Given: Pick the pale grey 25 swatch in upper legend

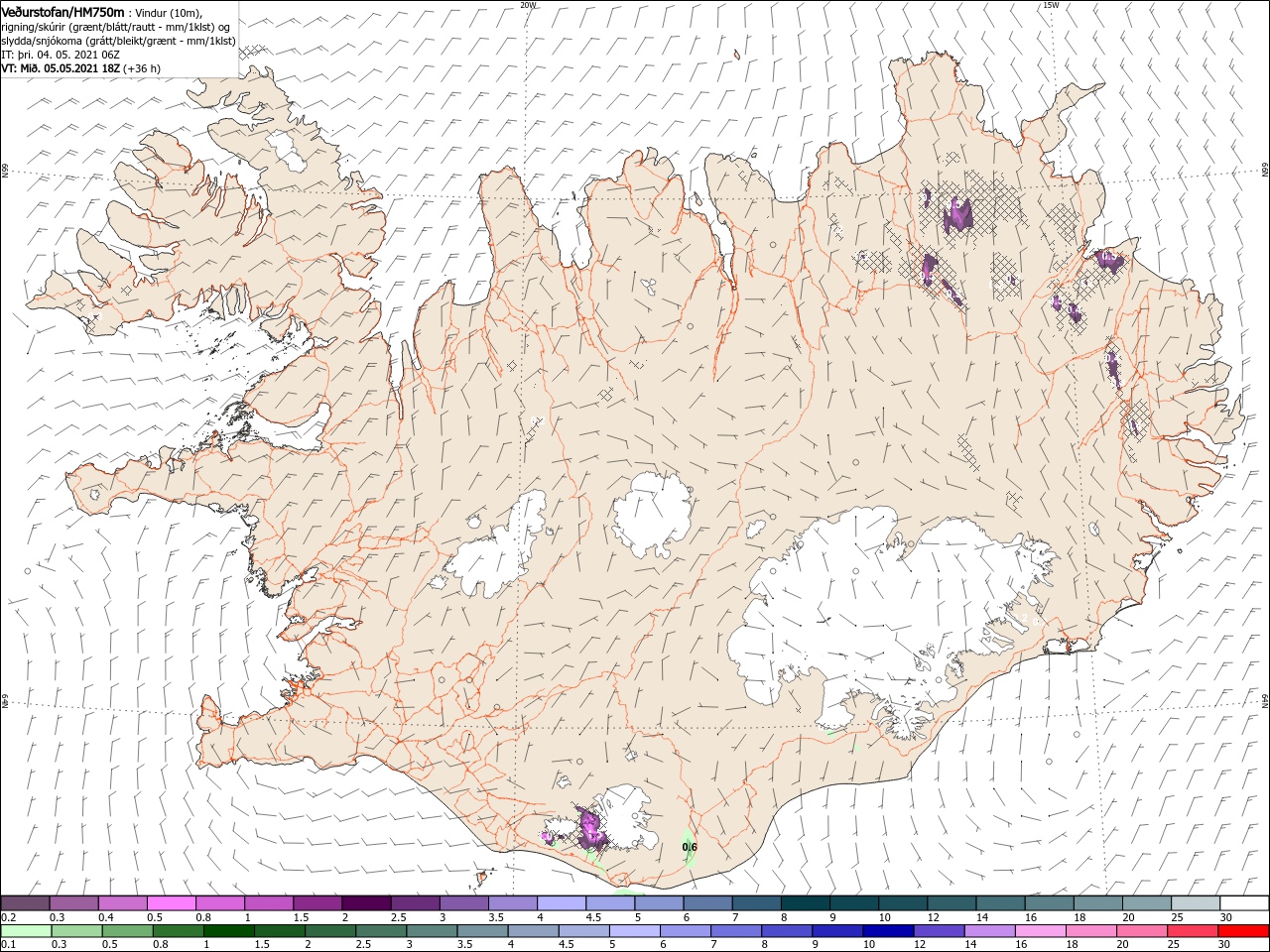Looking at the screenshot, I should 1196,903.
